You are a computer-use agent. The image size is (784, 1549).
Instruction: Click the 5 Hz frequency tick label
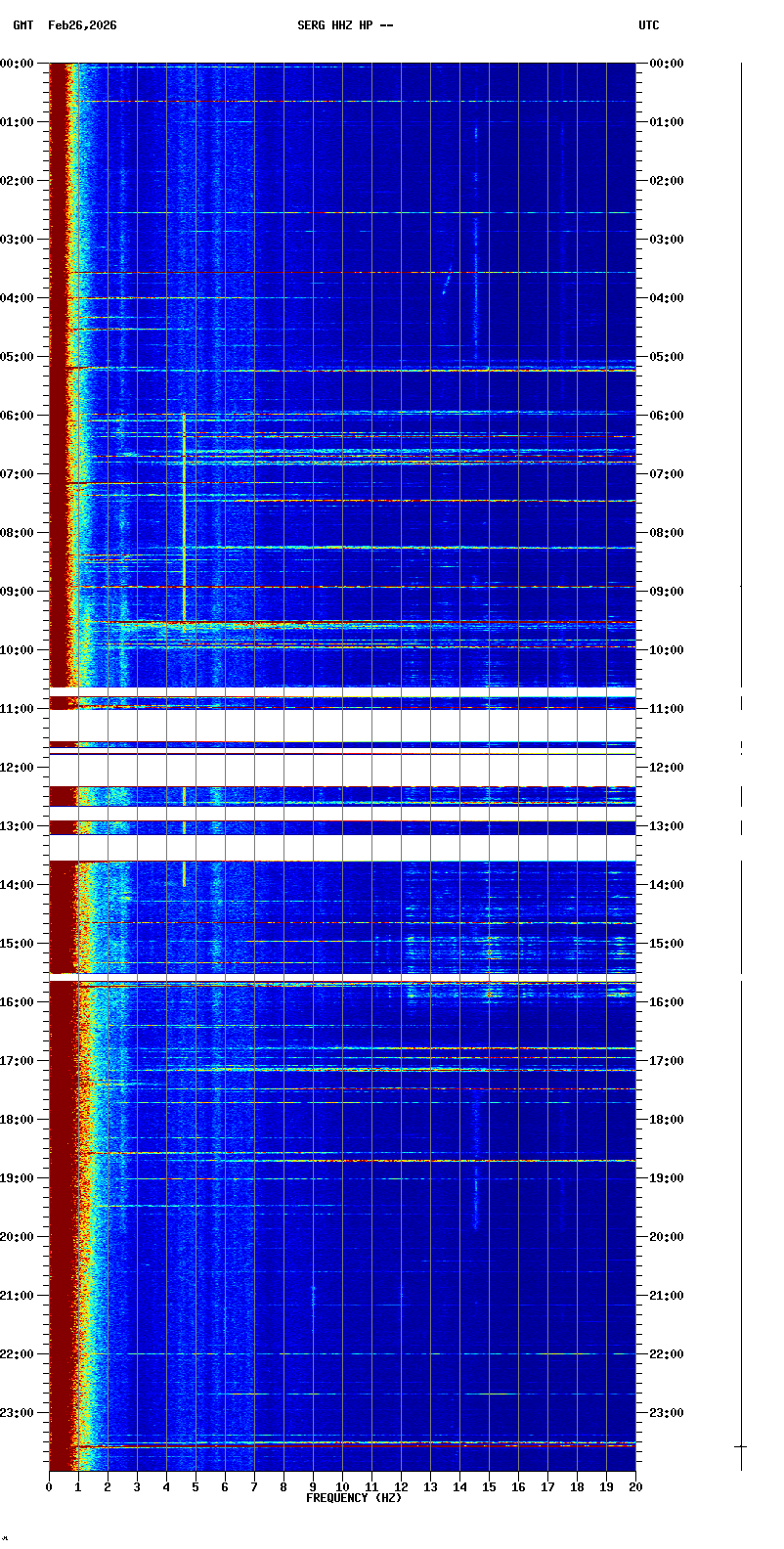(x=196, y=1487)
